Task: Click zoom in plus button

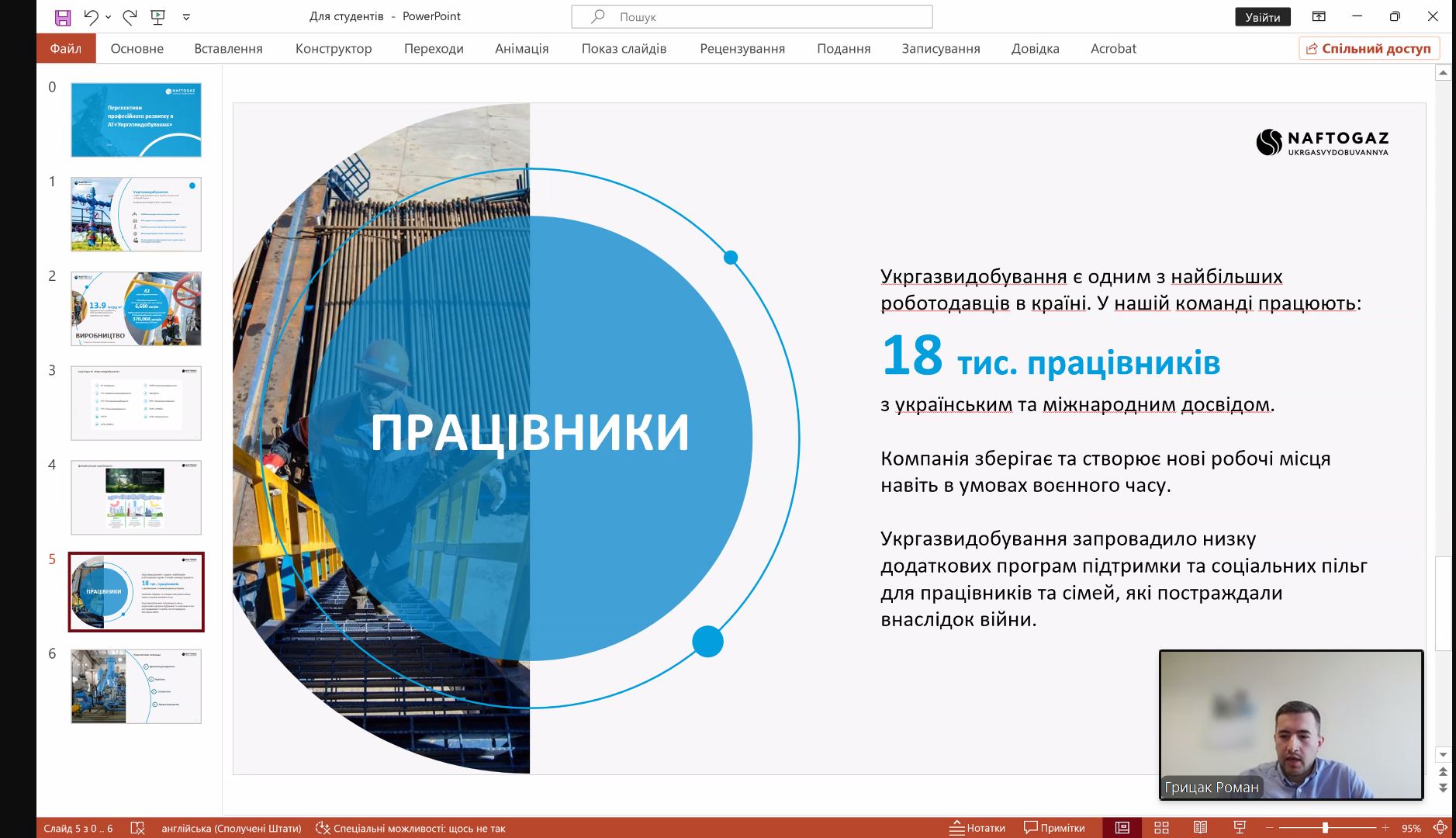Action: click(1385, 828)
